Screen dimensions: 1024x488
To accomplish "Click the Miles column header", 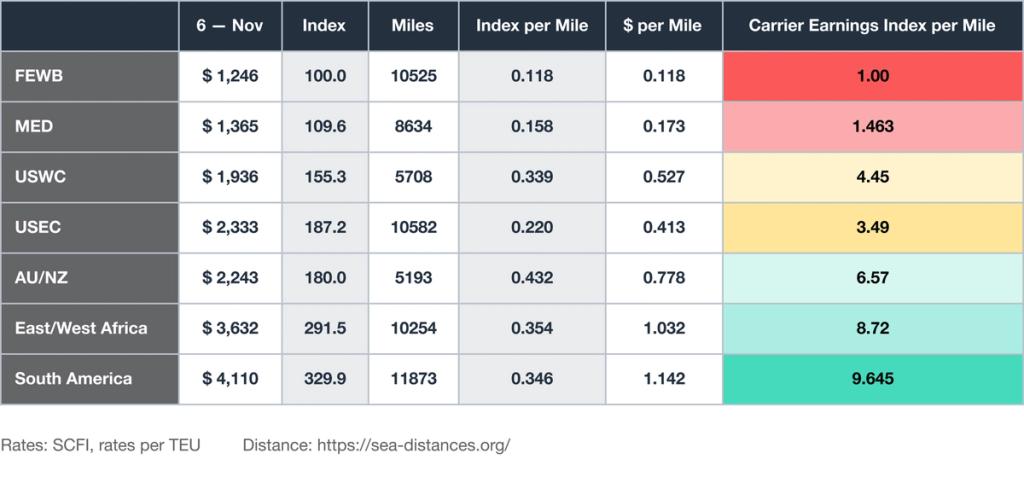I will tap(413, 26).
